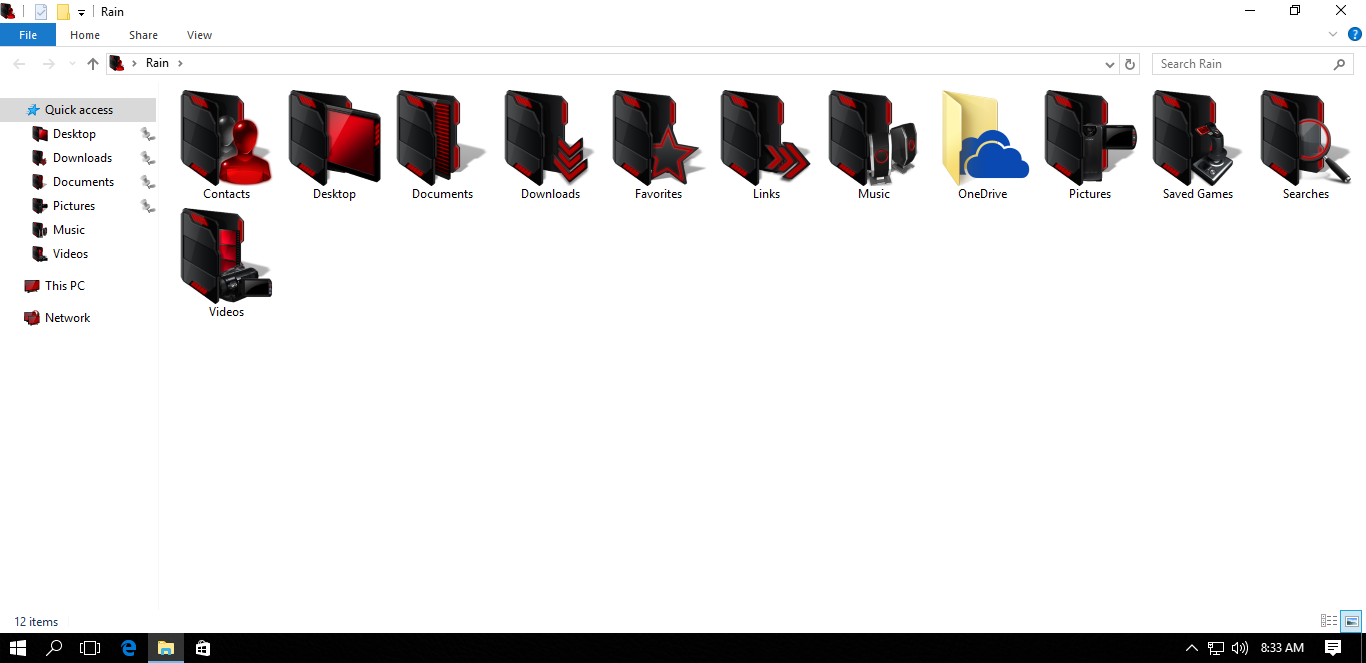1366x663 pixels.
Task: Open Pictures in the navigation sidebar
Action: [x=74, y=206]
